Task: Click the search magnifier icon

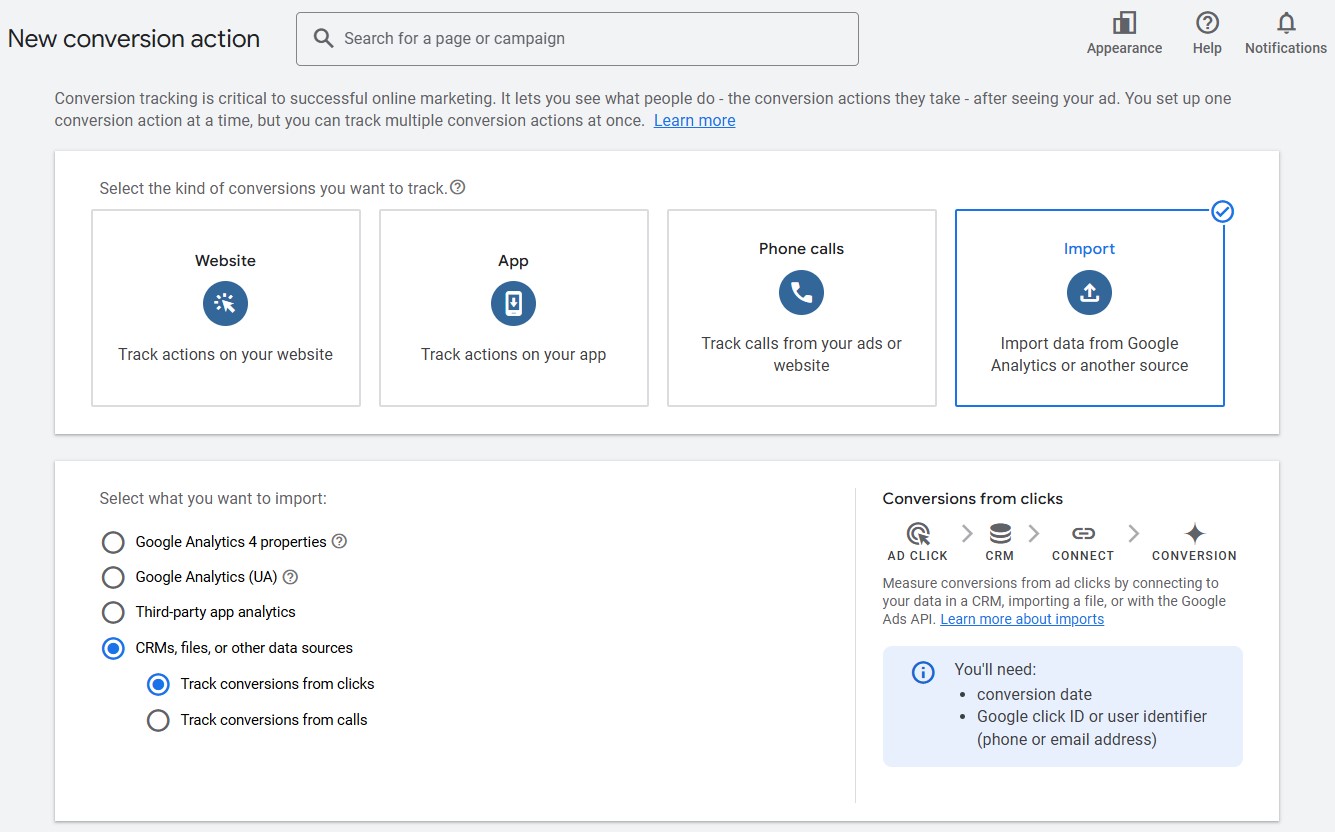Action: click(x=323, y=38)
